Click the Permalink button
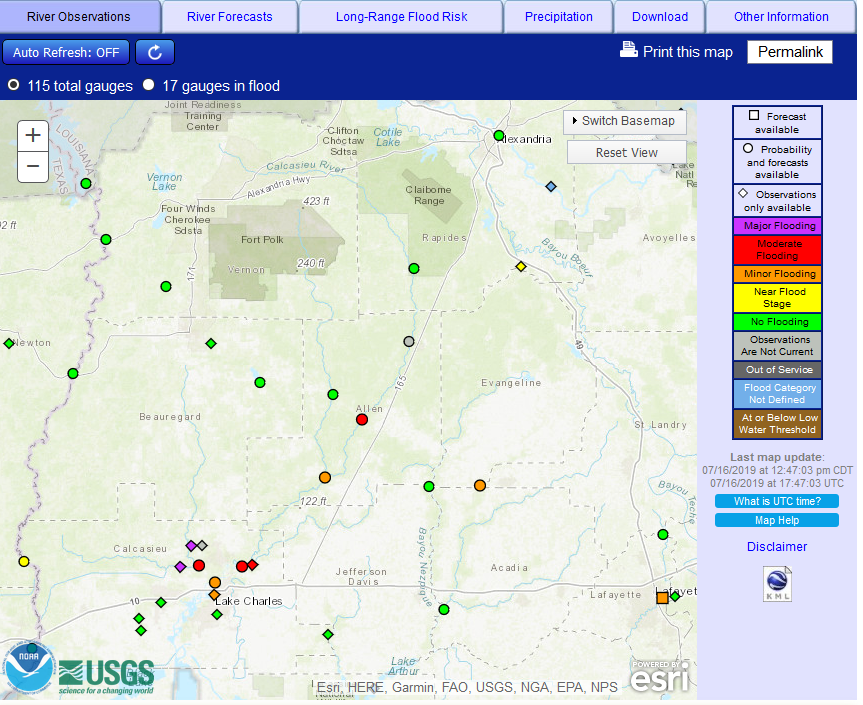The height and width of the screenshot is (705, 863). (789, 52)
